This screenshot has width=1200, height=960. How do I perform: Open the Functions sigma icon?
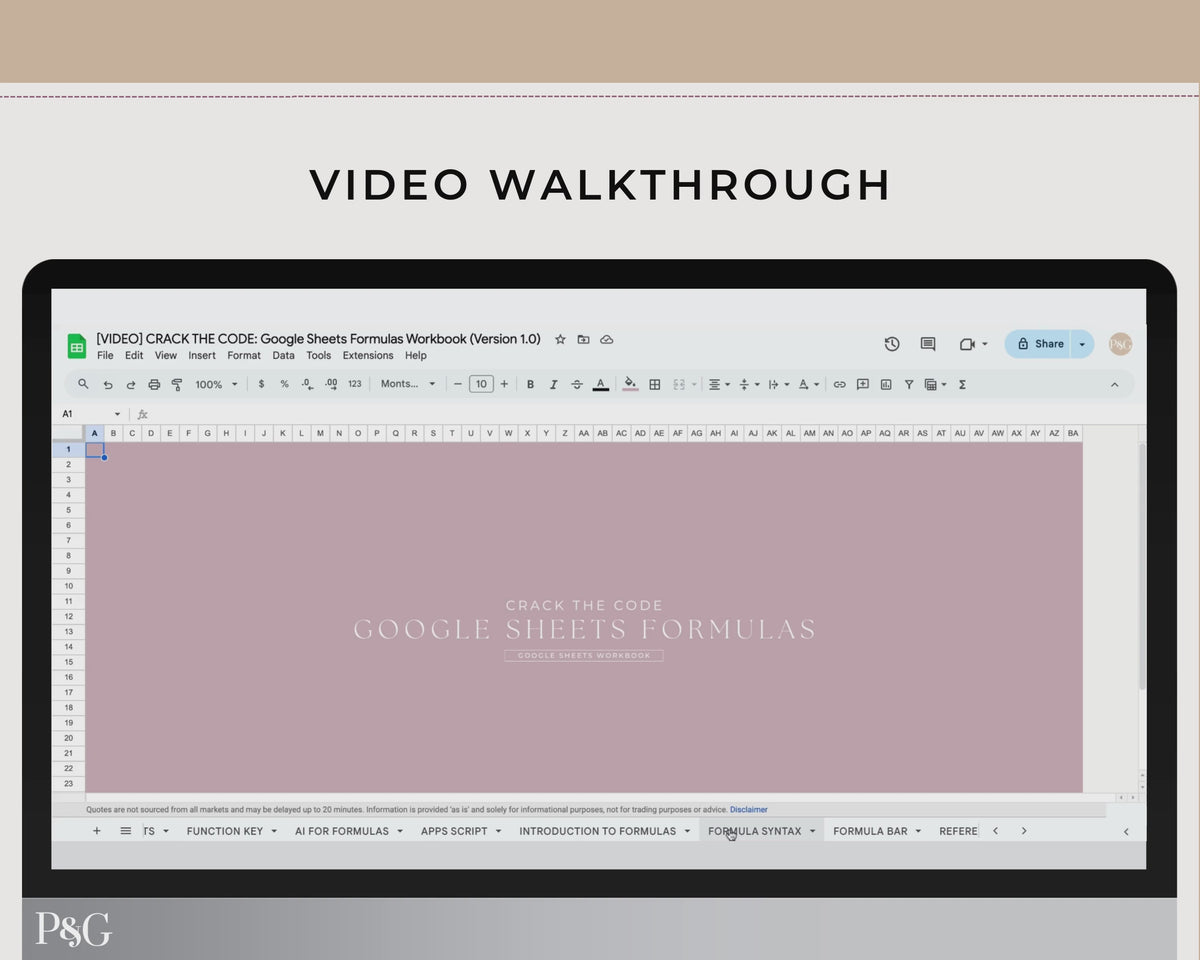click(962, 384)
